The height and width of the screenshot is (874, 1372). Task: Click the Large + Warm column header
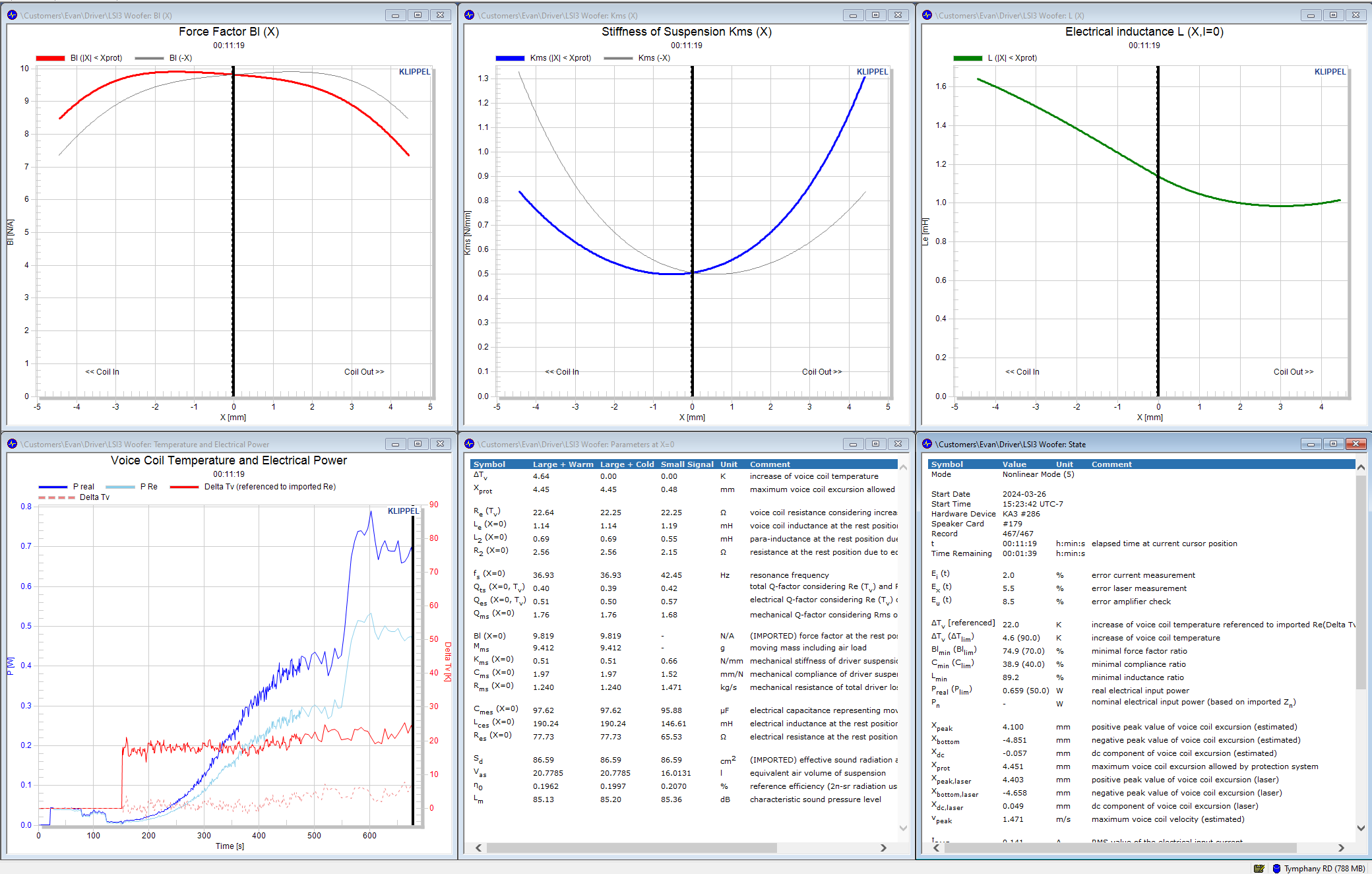tap(563, 464)
